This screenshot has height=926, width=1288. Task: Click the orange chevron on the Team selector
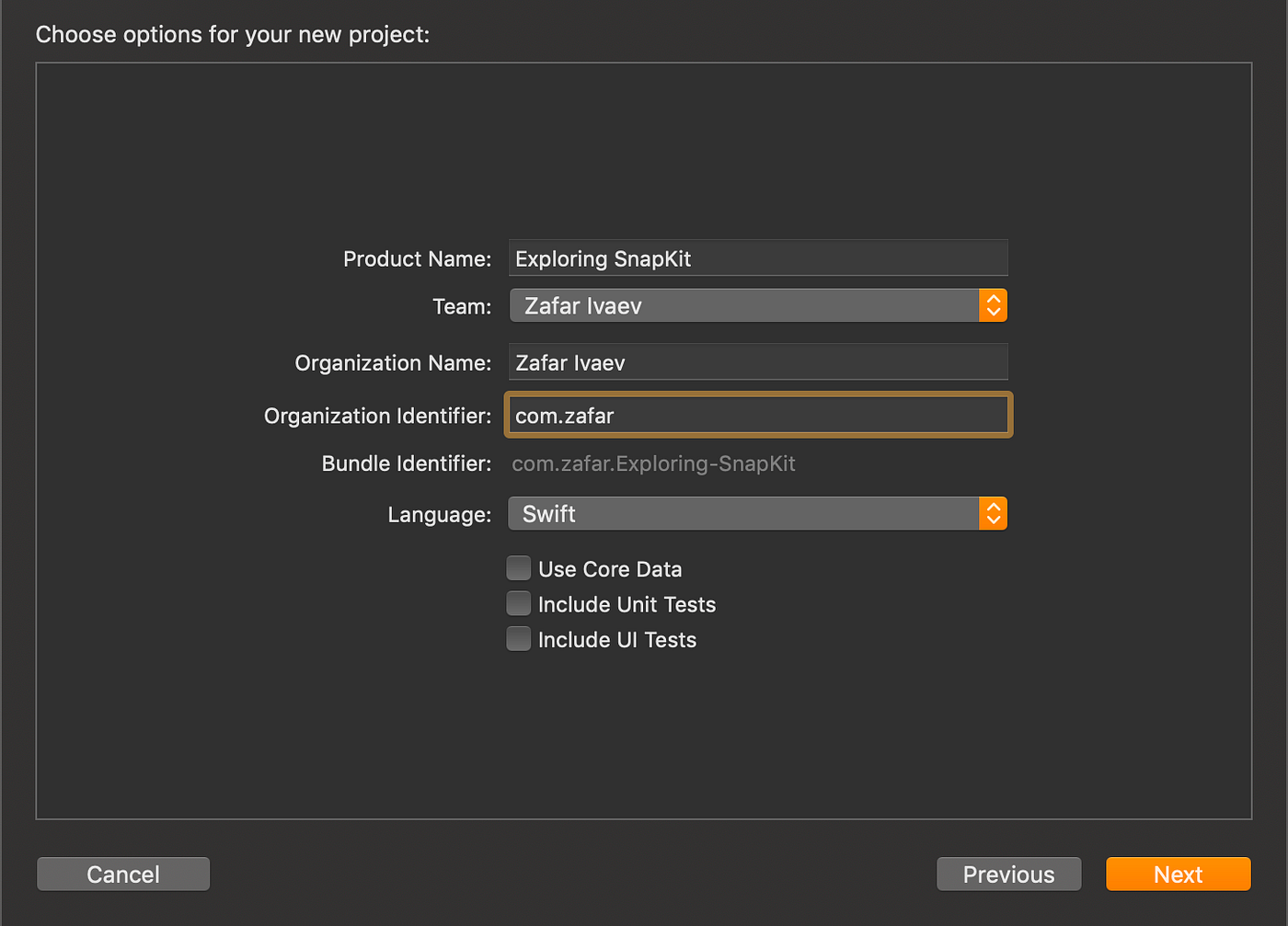point(993,304)
